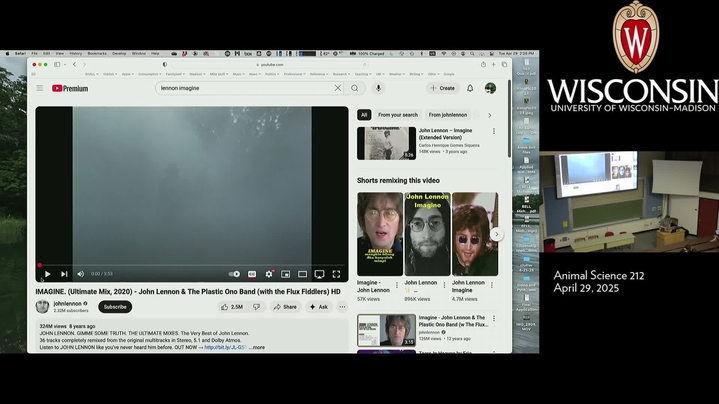Toggle theater mode view
Viewport: 719px width, 404px height.
coord(303,274)
